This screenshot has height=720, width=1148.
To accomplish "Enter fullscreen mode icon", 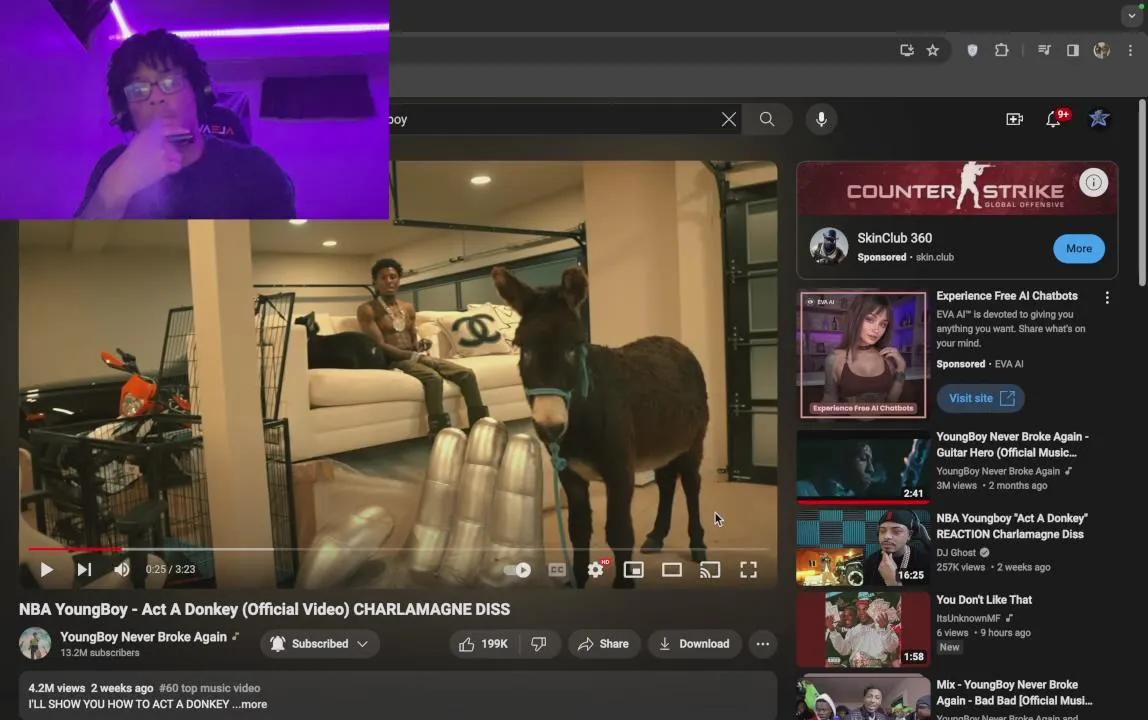I will tap(748, 570).
